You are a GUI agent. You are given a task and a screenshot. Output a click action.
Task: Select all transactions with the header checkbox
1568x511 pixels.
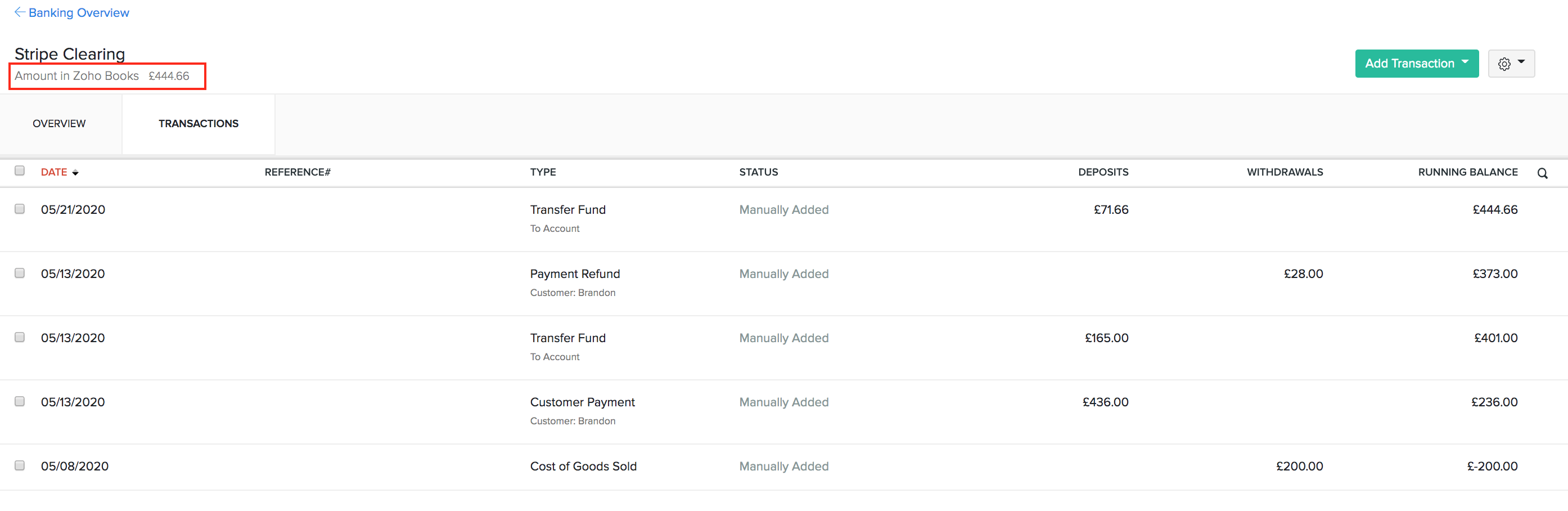pos(19,171)
